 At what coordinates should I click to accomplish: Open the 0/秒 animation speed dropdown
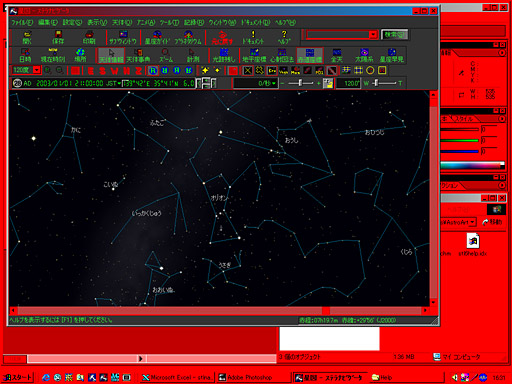255,83
